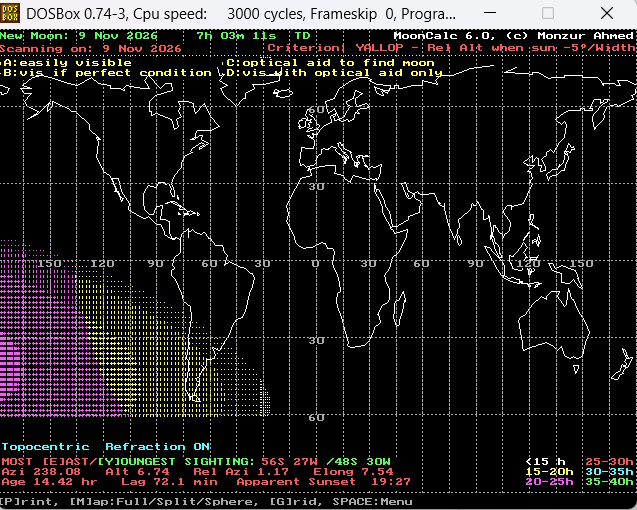Click the 'Lag 72.1 min' value
Image resolution: width=637 pixels, height=510 pixels.
coord(169,482)
